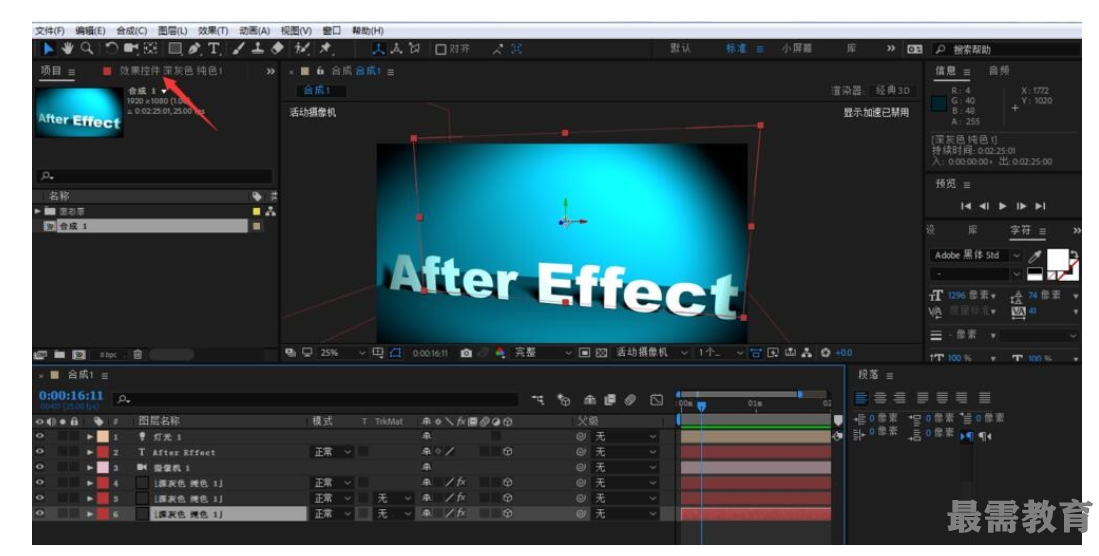Select the Brush tool
This screenshot has width=1099, height=556.
pos(239,48)
